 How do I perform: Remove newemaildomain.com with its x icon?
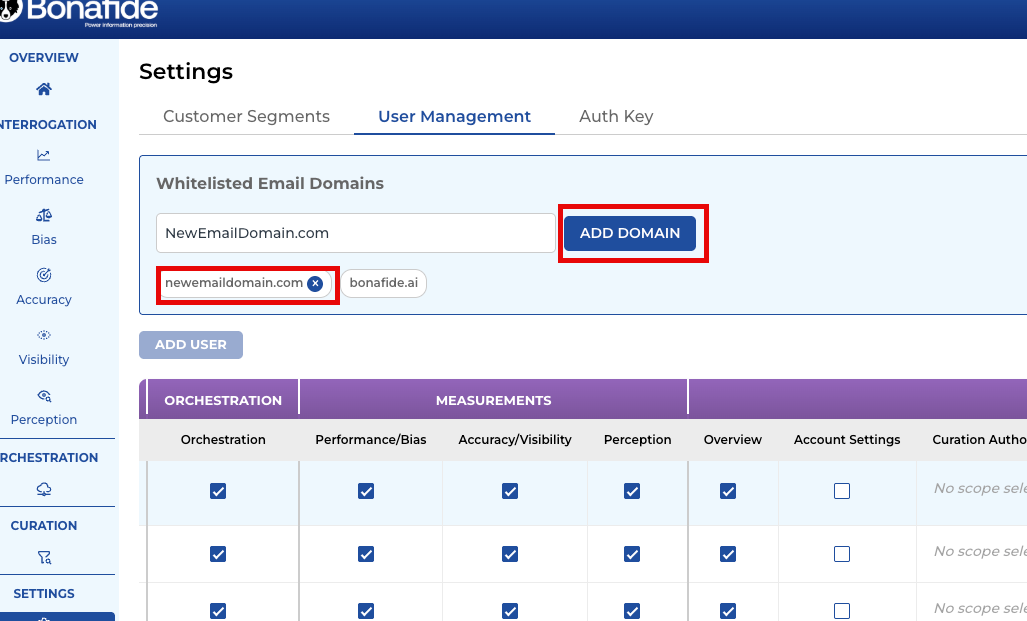(x=315, y=283)
